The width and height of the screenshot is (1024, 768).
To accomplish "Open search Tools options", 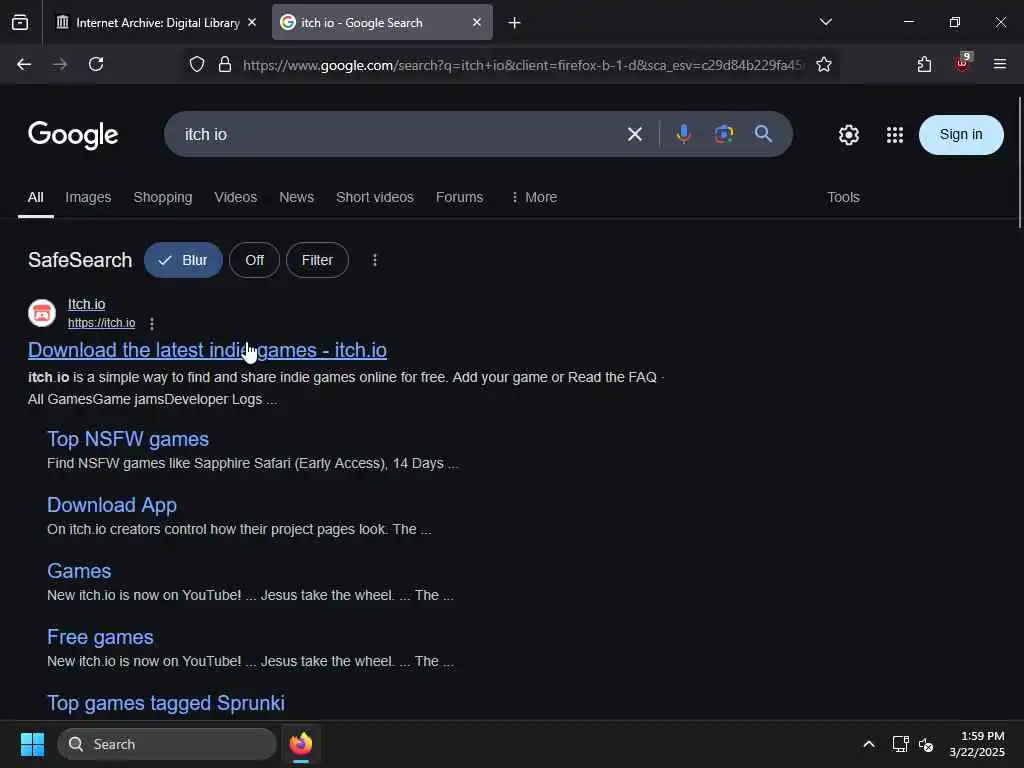I will pyautogui.click(x=843, y=197).
